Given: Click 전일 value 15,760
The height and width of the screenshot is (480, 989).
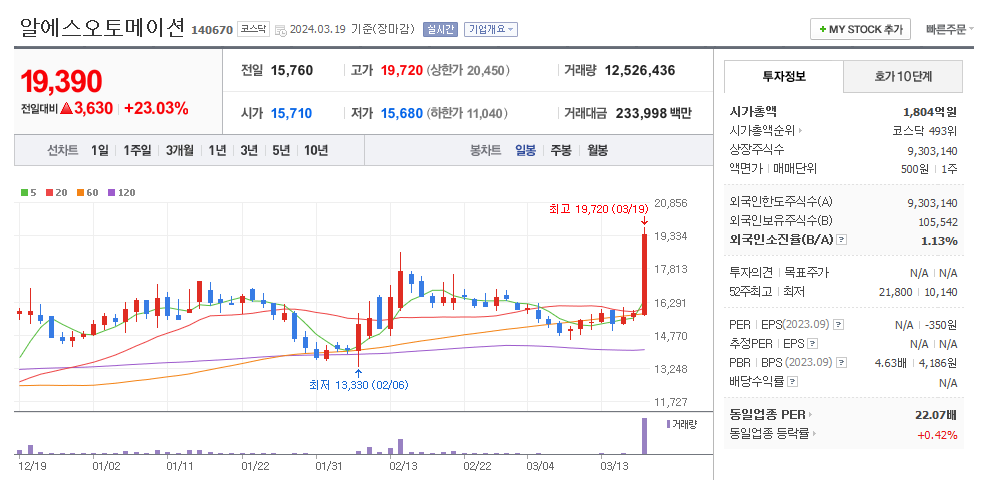Looking at the screenshot, I should [x=291, y=71].
